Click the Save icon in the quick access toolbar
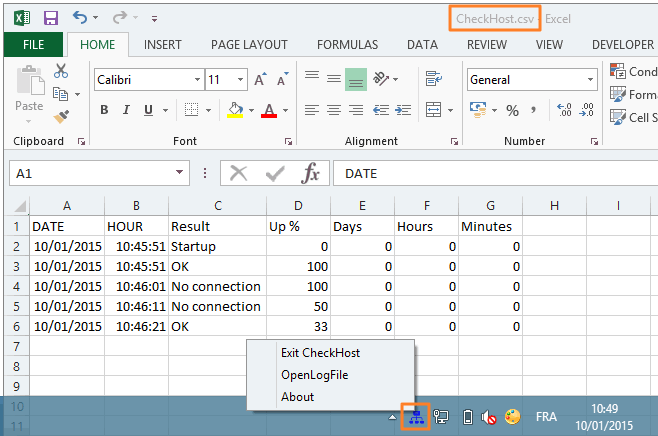Screen dimensions: 658x436 coord(51,18)
